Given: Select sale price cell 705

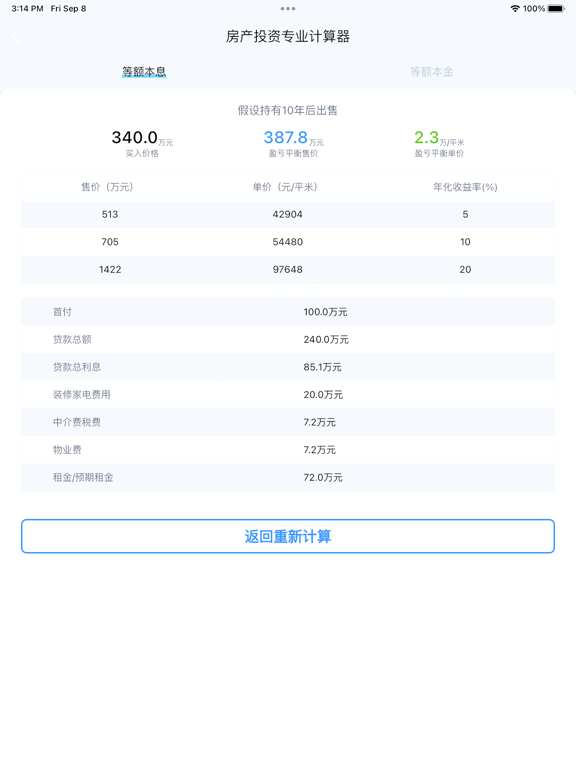Looking at the screenshot, I should pyautogui.click(x=110, y=242).
